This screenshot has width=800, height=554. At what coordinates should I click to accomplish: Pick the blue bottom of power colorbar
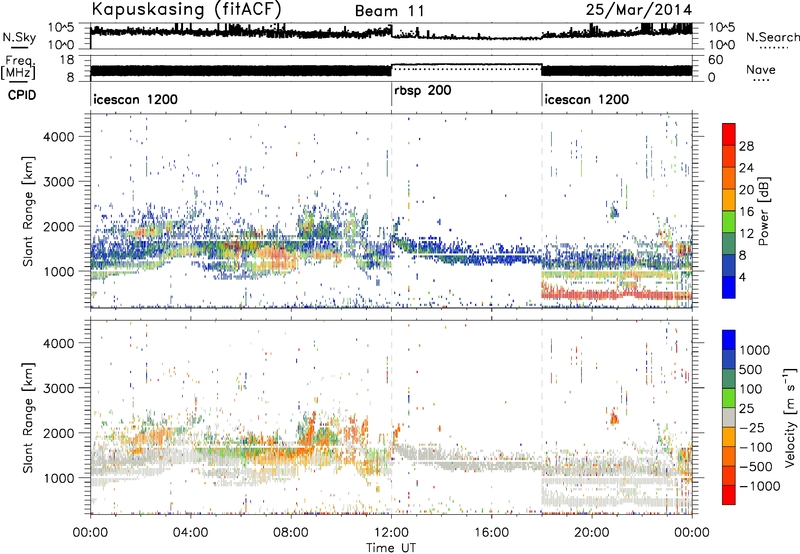point(729,289)
